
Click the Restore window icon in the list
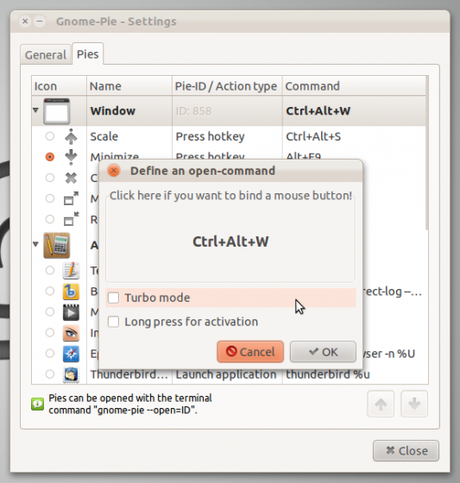tap(71, 219)
